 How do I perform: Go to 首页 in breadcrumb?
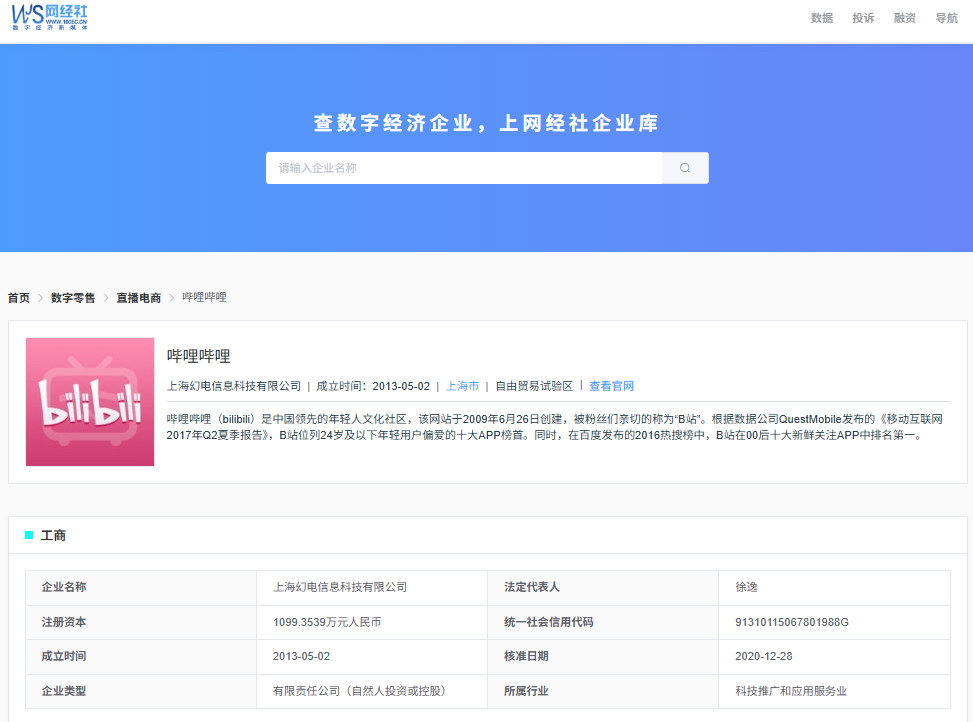tap(19, 298)
